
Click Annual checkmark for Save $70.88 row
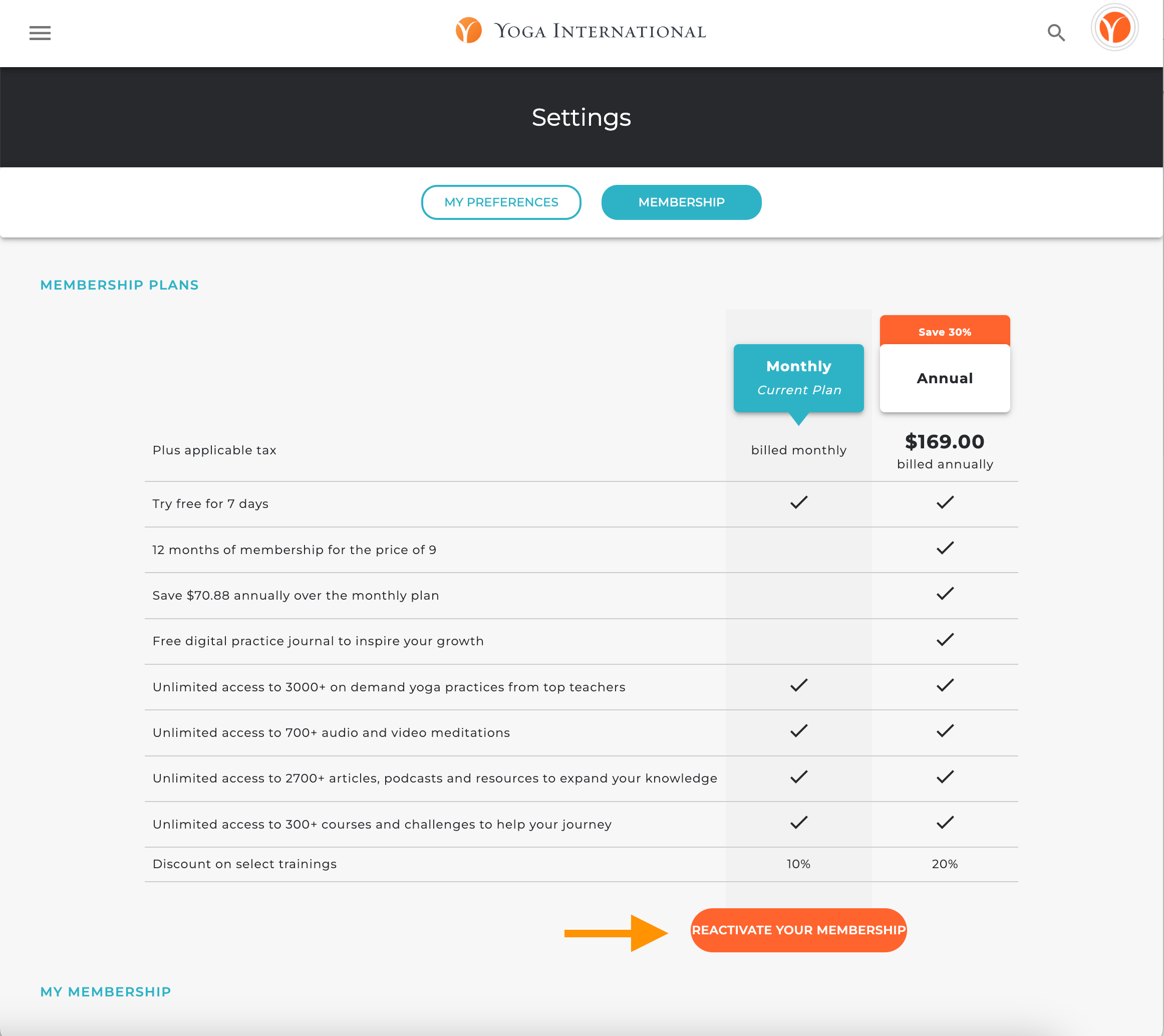pyautogui.click(x=944, y=594)
